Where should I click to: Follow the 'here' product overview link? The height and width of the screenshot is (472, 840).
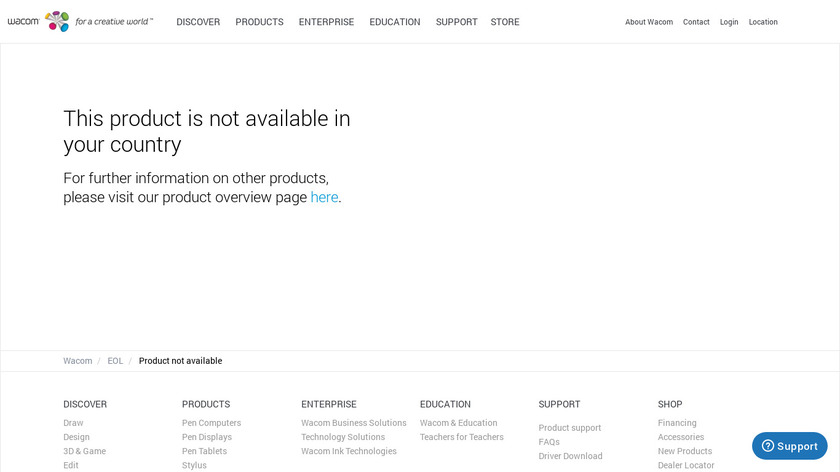(x=325, y=197)
